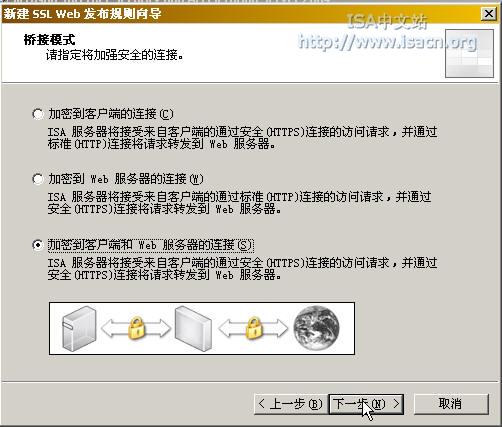Go back with the 上一步(B) button
Screen dimensions: 502x427
tap(291, 404)
